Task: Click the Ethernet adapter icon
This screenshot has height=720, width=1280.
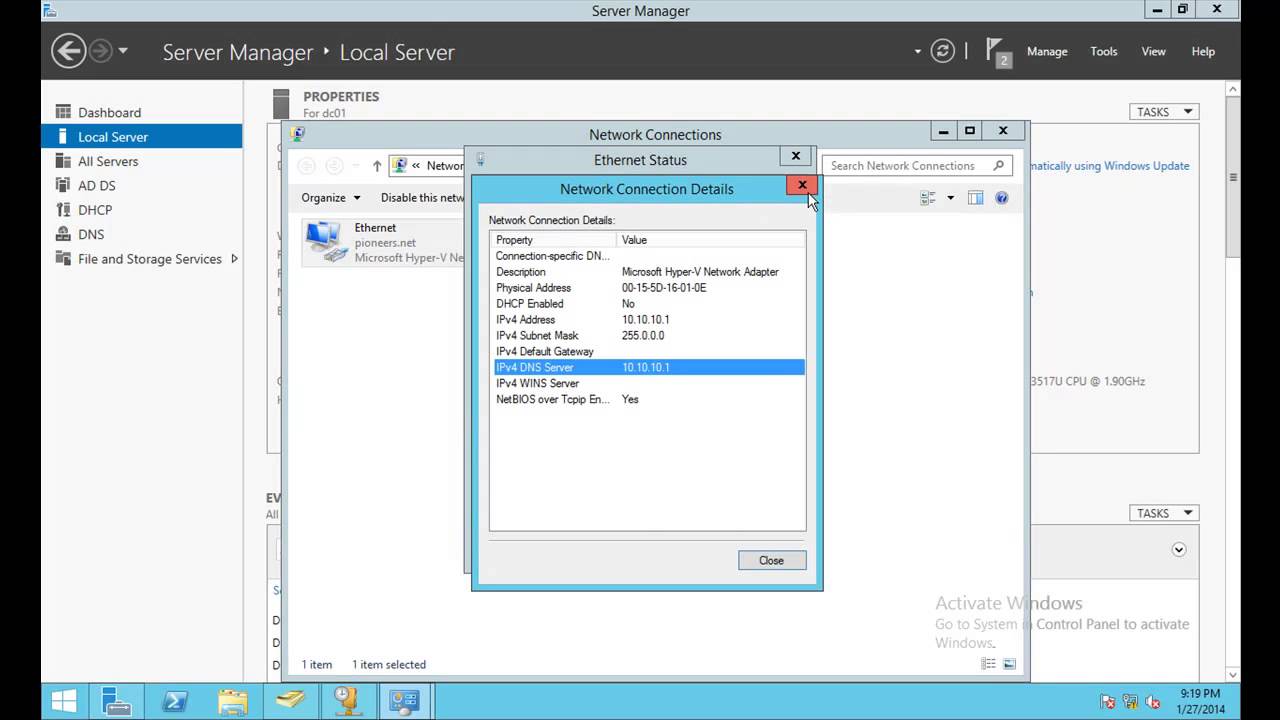Action: click(x=325, y=241)
